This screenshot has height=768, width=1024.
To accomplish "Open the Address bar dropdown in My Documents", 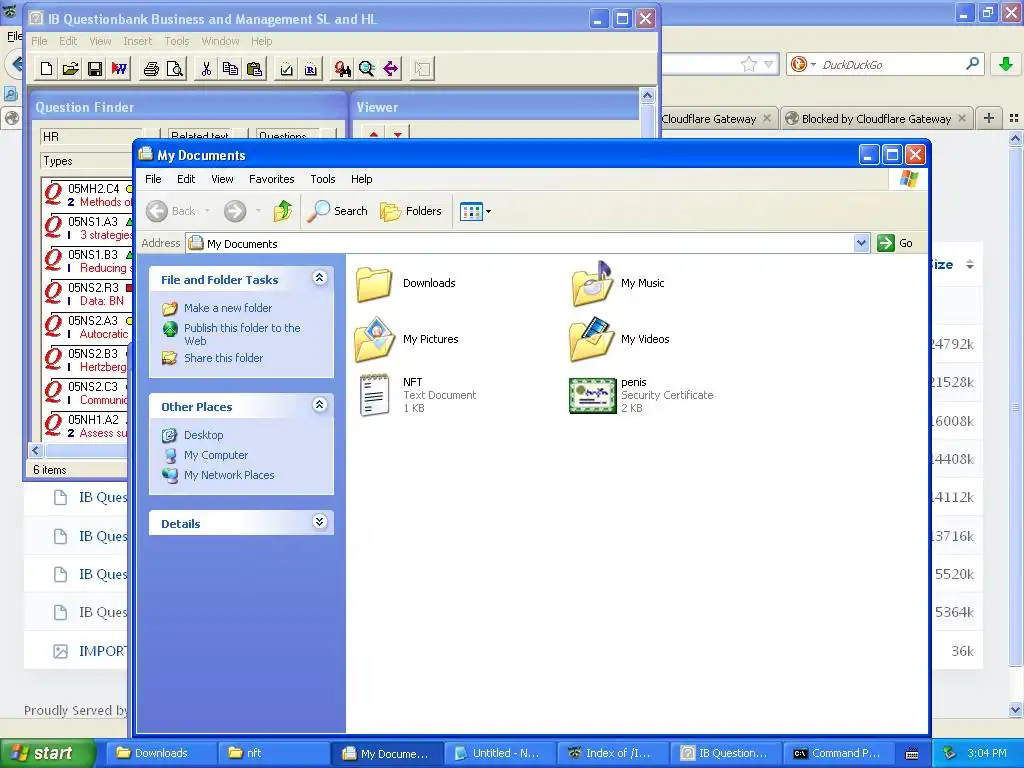I will click(x=861, y=244).
